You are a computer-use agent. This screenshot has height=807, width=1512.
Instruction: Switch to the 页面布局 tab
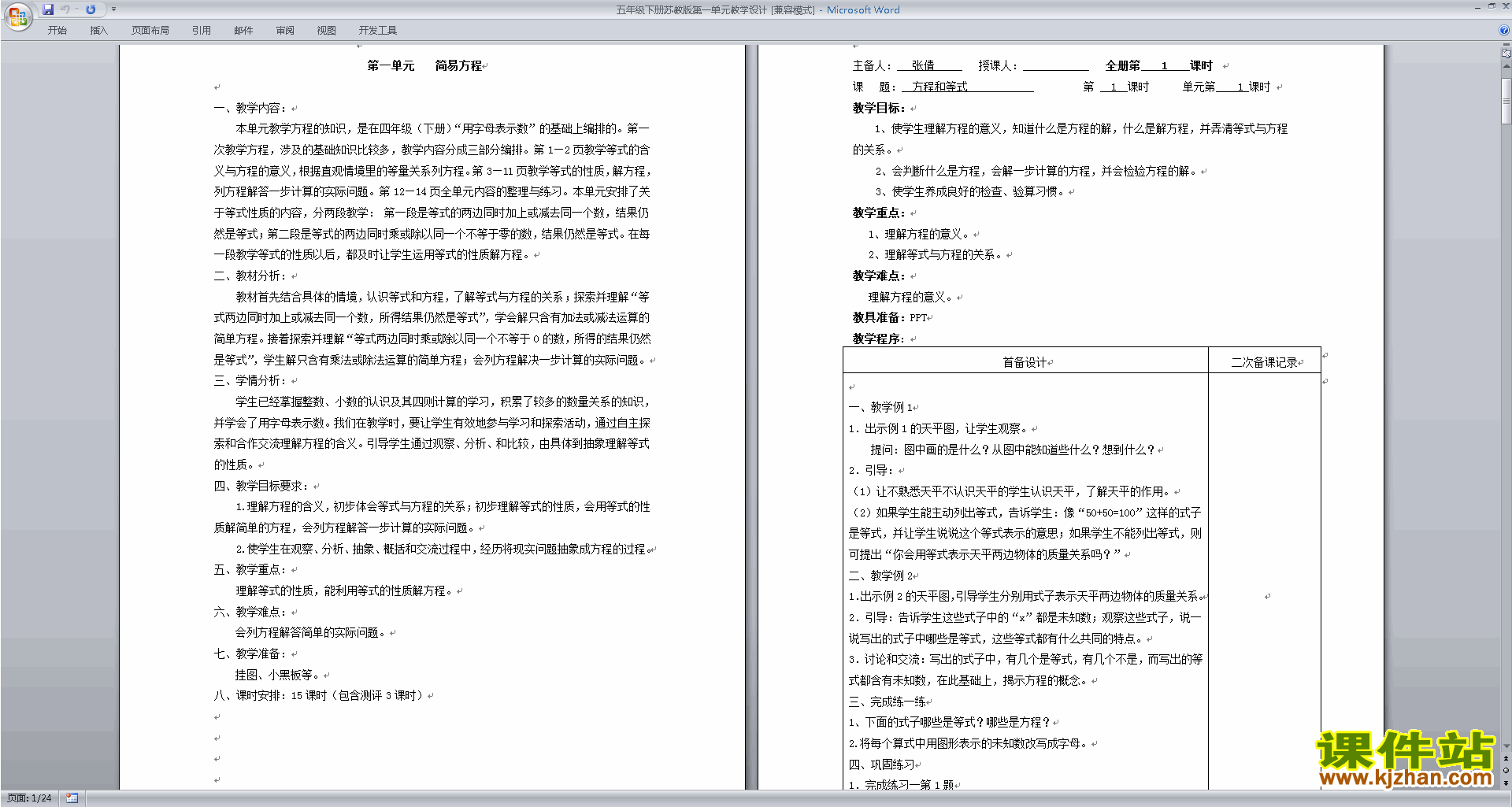click(x=150, y=31)
